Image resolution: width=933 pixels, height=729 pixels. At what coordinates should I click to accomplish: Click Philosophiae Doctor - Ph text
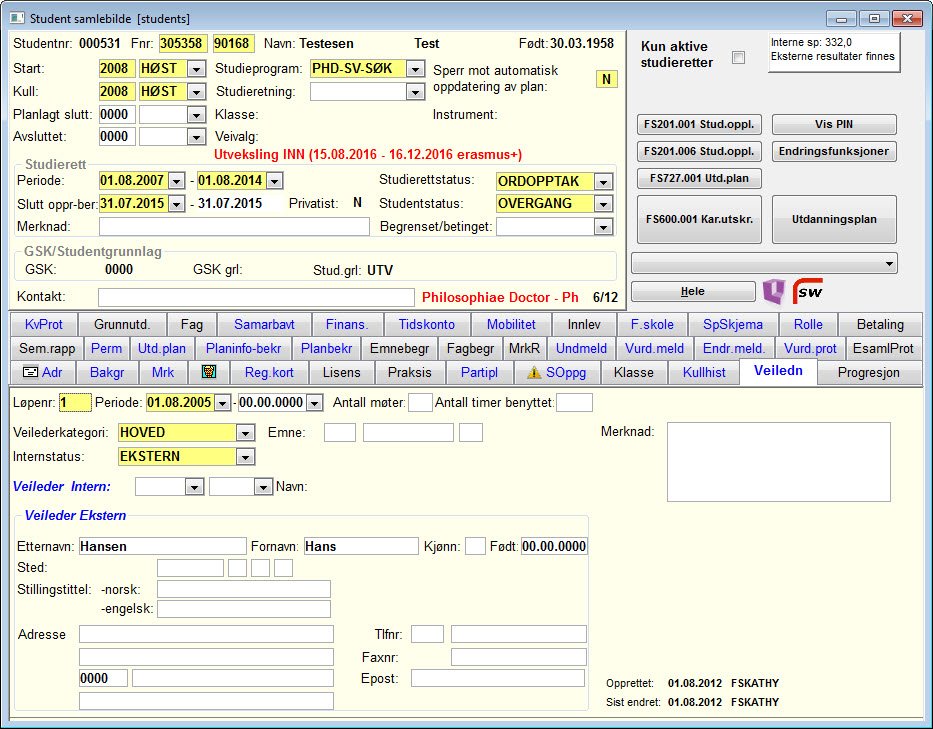(500, 298)
